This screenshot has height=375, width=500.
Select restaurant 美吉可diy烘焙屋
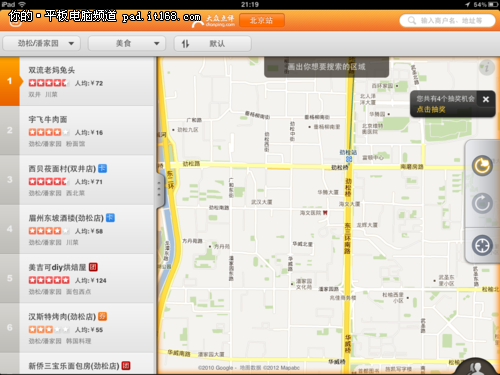click(77, 279)
